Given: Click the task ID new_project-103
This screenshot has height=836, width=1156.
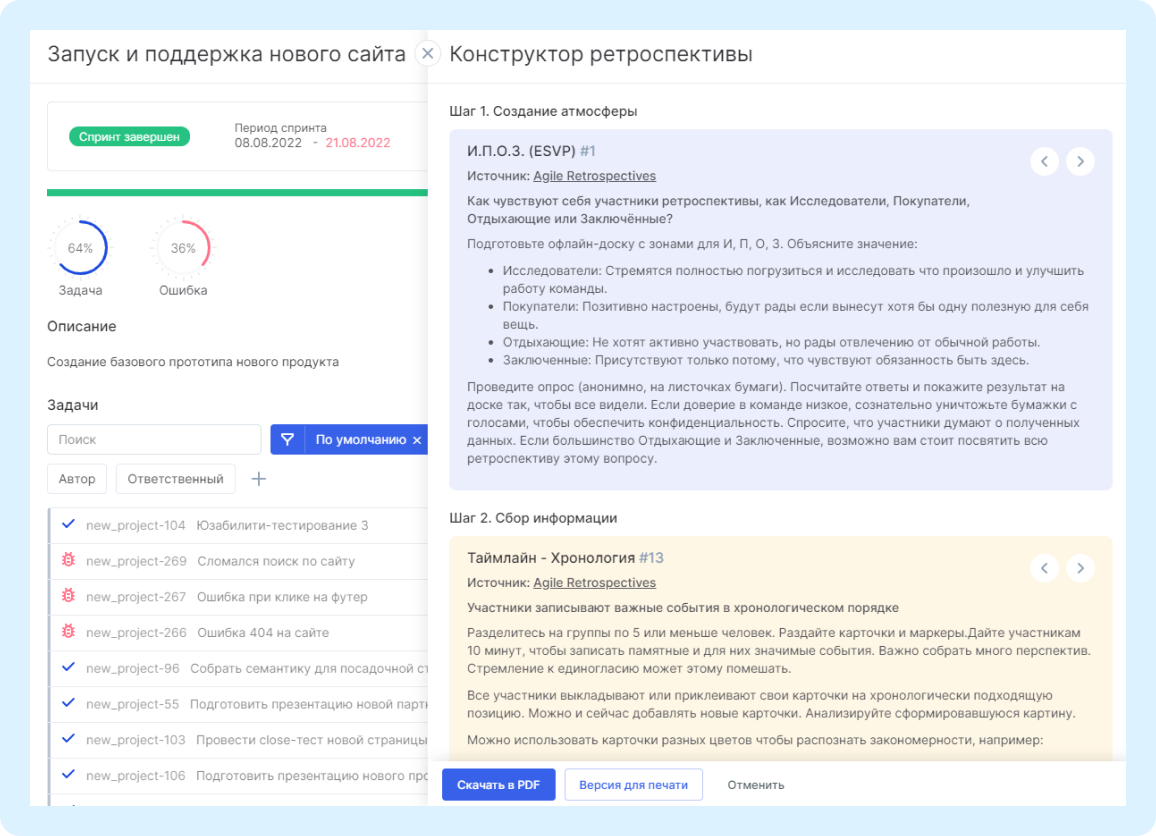Looking at the screenshot, I should coord(136,740).
